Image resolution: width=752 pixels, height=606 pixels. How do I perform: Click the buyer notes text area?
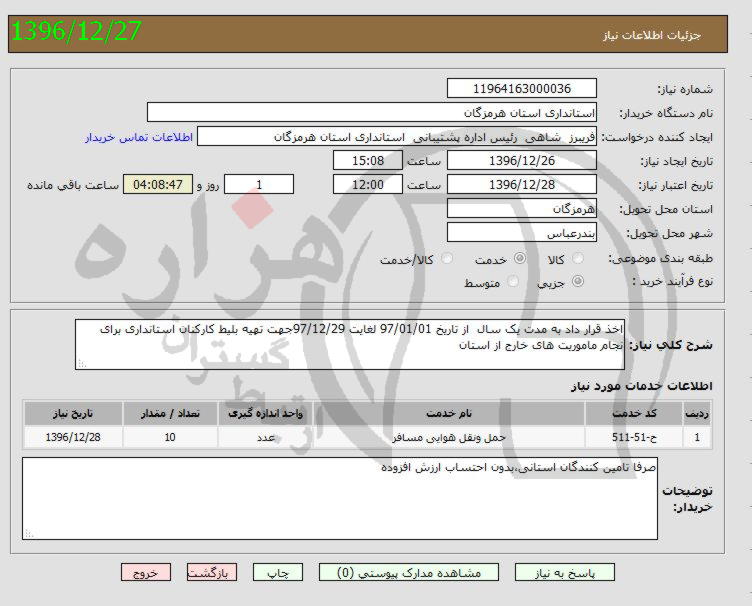click(x=340, y=498)
